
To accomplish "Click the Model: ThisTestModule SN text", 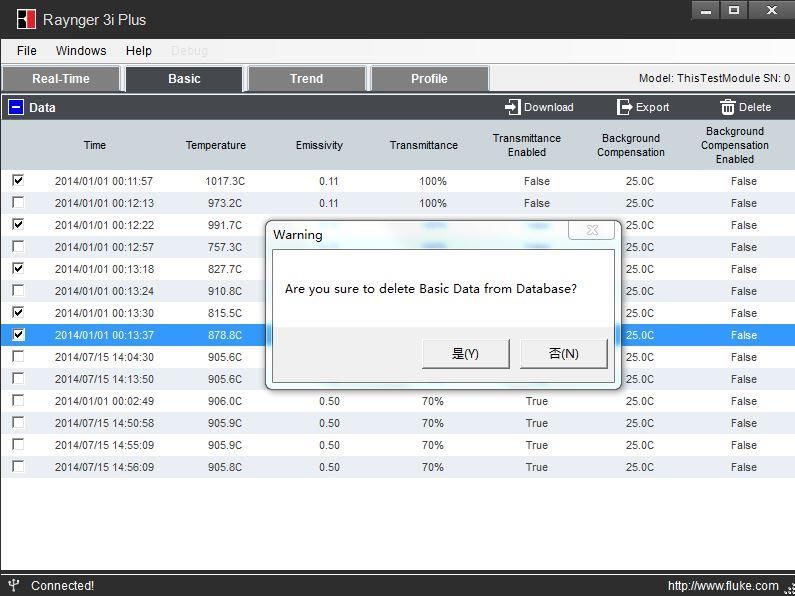I will 714,78.
